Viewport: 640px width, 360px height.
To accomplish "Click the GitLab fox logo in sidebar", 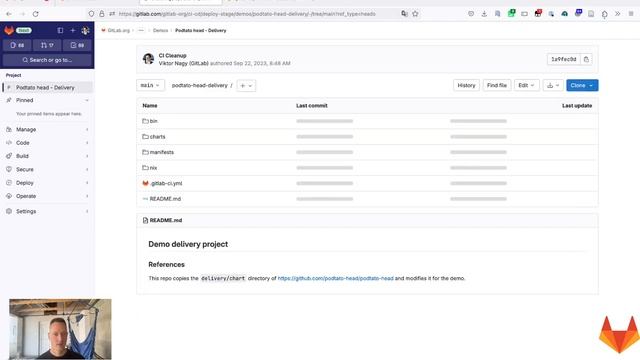I will tap(9, 30).
